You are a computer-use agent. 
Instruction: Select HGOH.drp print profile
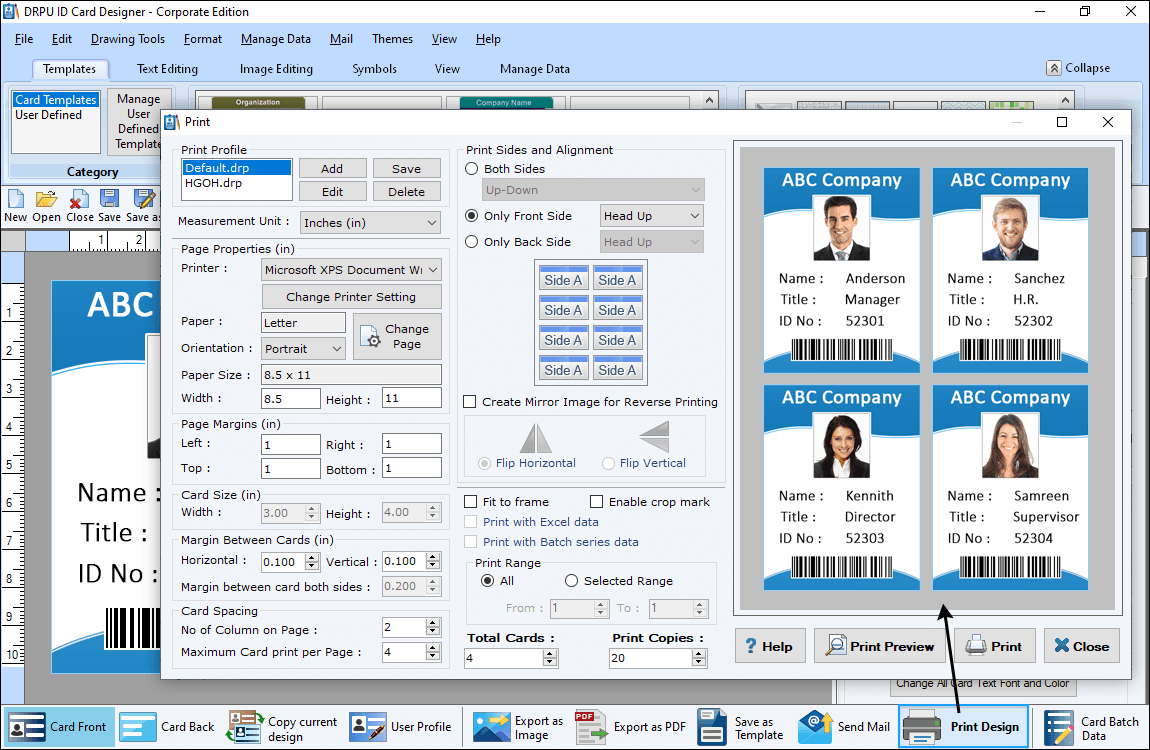(236, 183)
